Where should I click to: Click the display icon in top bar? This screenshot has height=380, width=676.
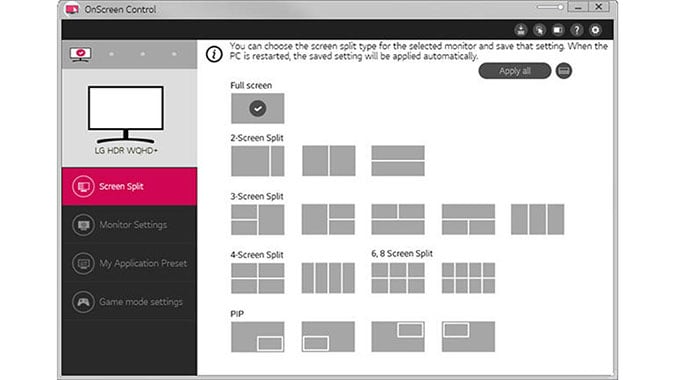click(x=558, y=30)
